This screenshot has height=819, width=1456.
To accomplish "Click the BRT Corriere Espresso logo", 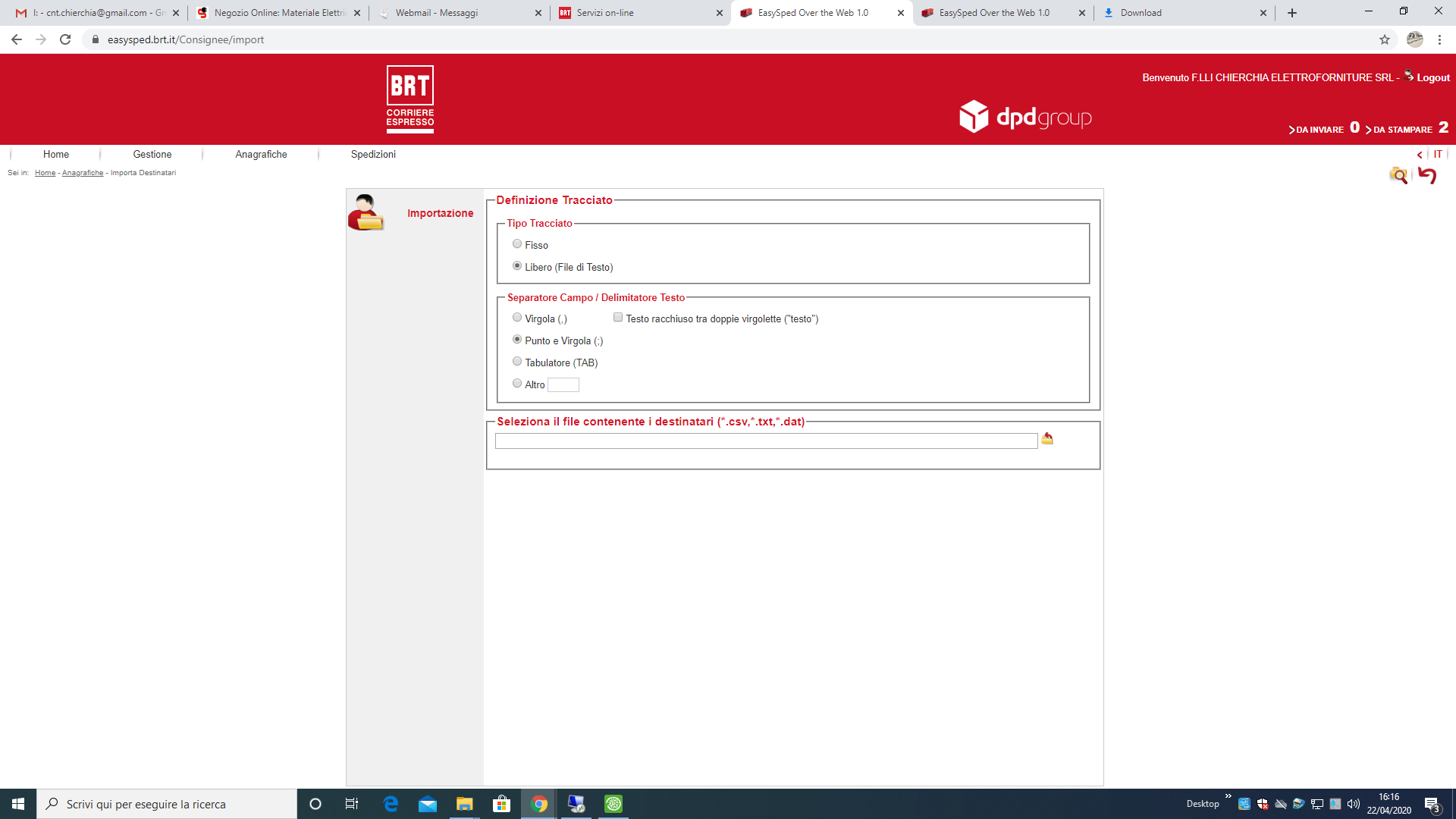I will click(409, 99).
